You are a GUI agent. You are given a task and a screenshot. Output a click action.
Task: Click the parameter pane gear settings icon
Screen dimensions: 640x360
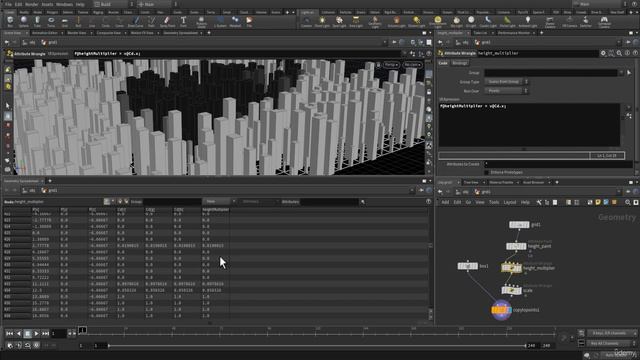click(x=603, y=53)
